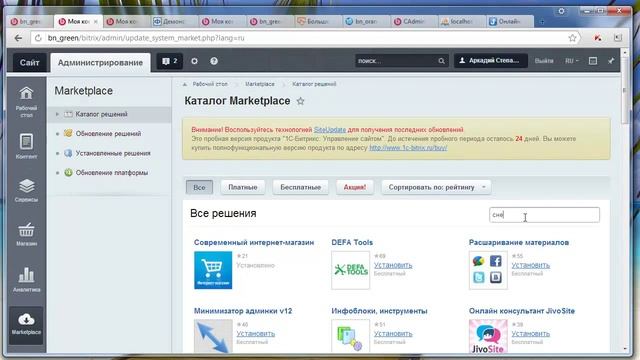640x360 pixels.
Task: Switch to the CAdmin browser tab
Action: [x=413, y=22]
